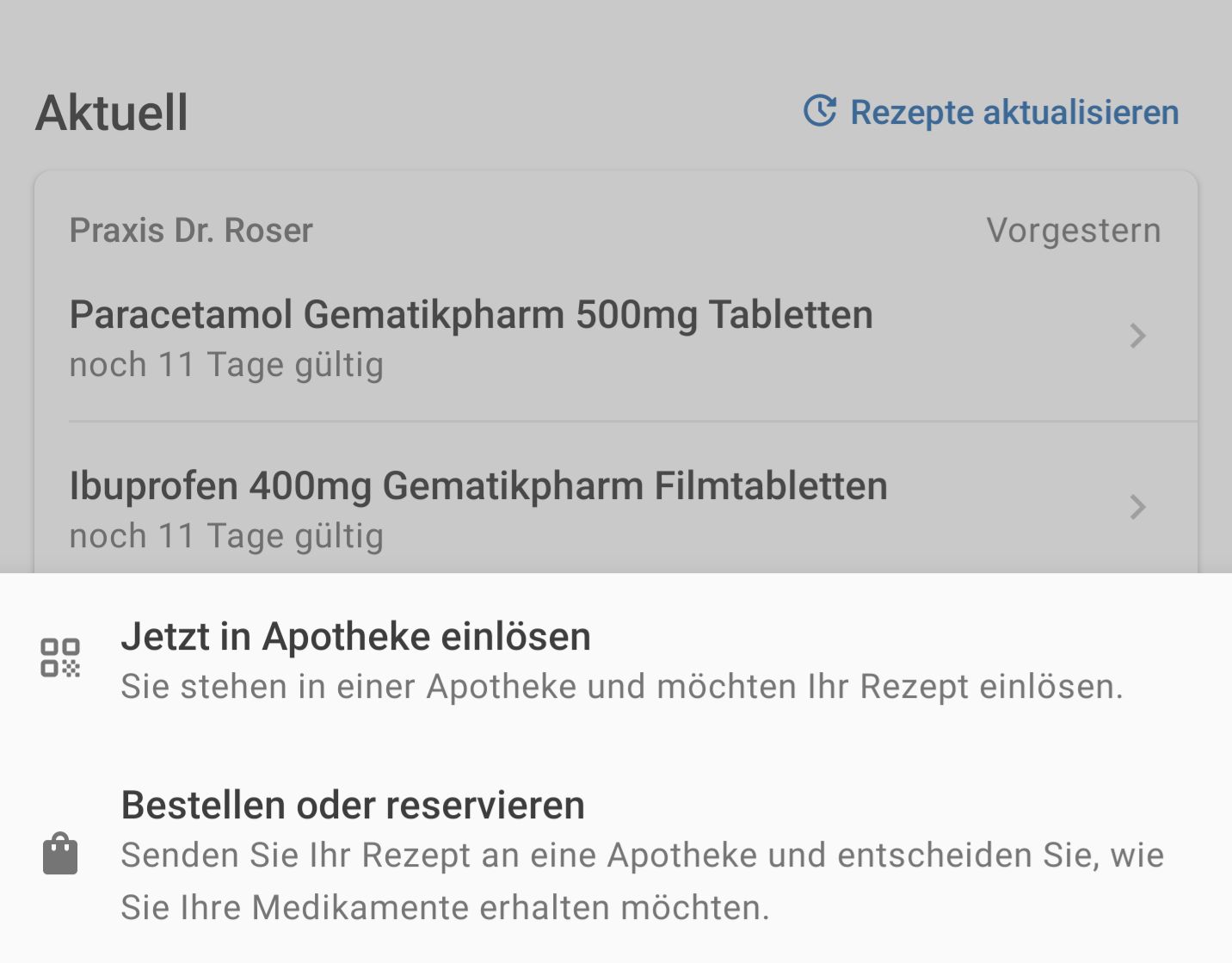Click the Rezepte aktualisieren link text
Image resolution: width=1232 pixels, height=963 pixels.
1014,113
